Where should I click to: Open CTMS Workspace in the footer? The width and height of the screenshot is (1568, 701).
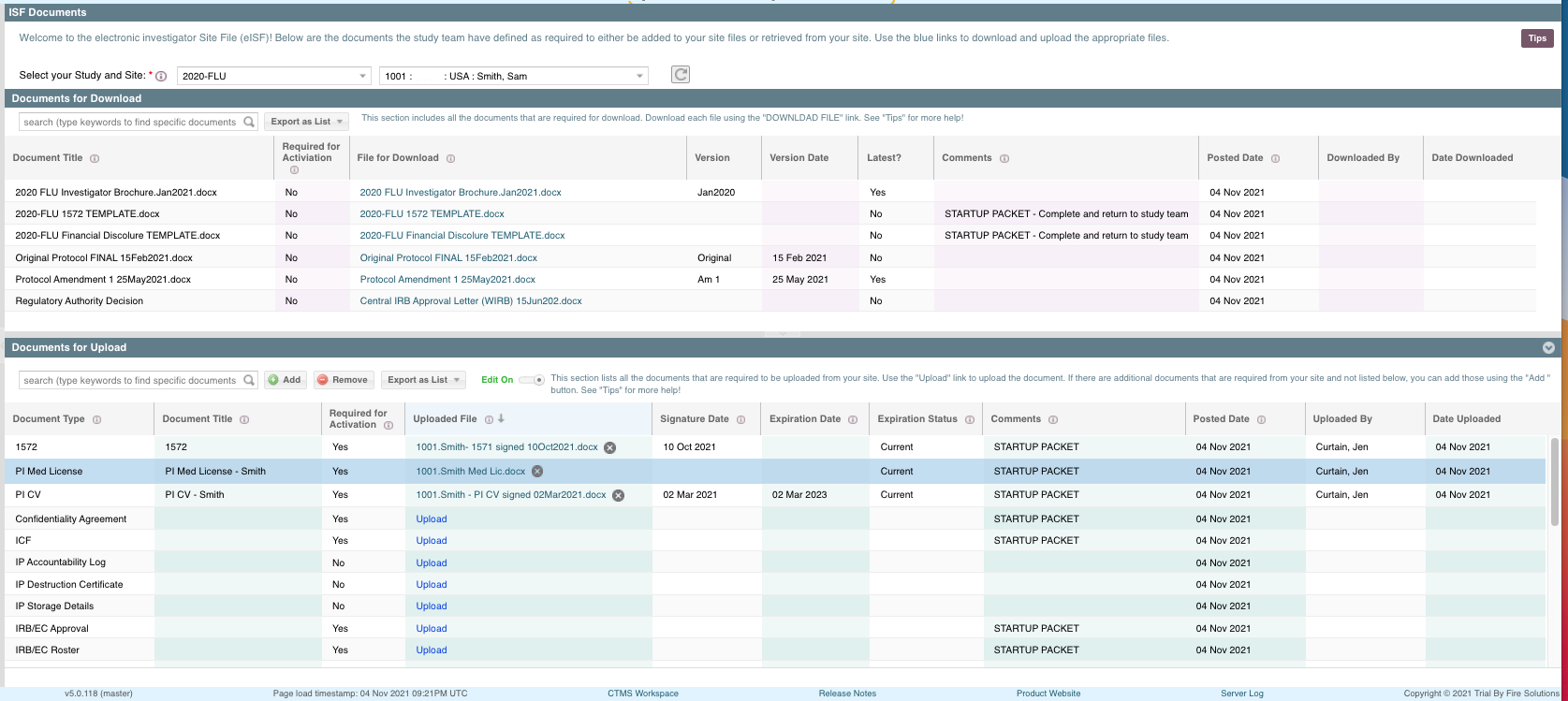click(642, 694)
